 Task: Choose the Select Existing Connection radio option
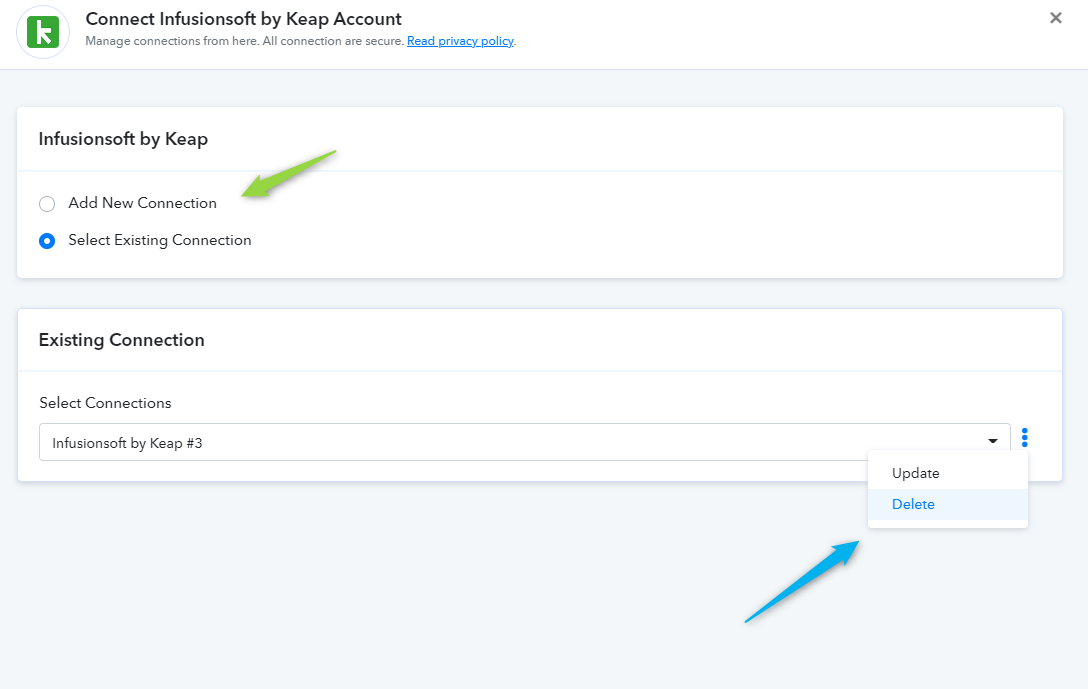pos(47,241)
